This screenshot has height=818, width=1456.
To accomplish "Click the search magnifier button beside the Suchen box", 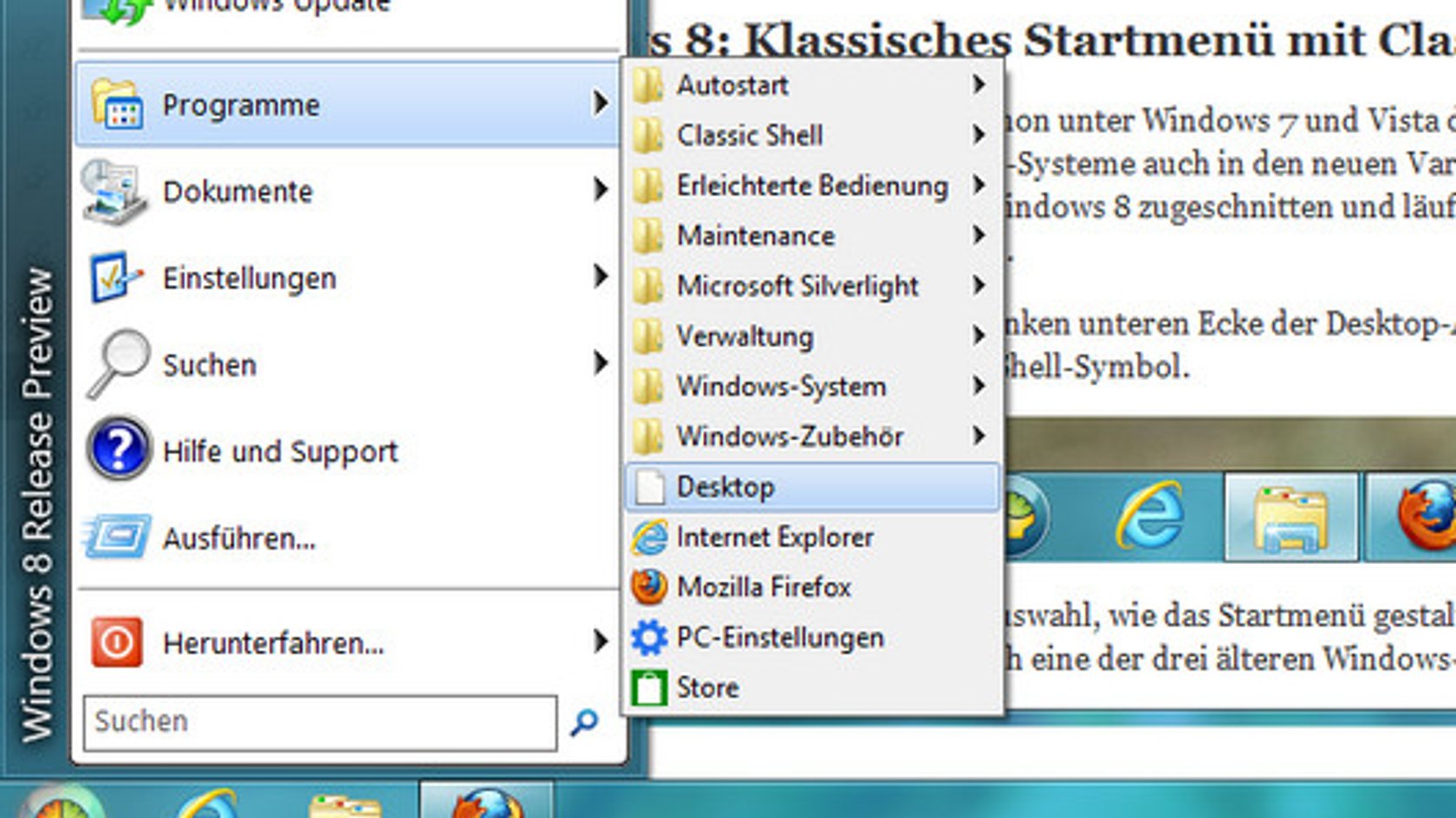I will (x=584, y=722).
